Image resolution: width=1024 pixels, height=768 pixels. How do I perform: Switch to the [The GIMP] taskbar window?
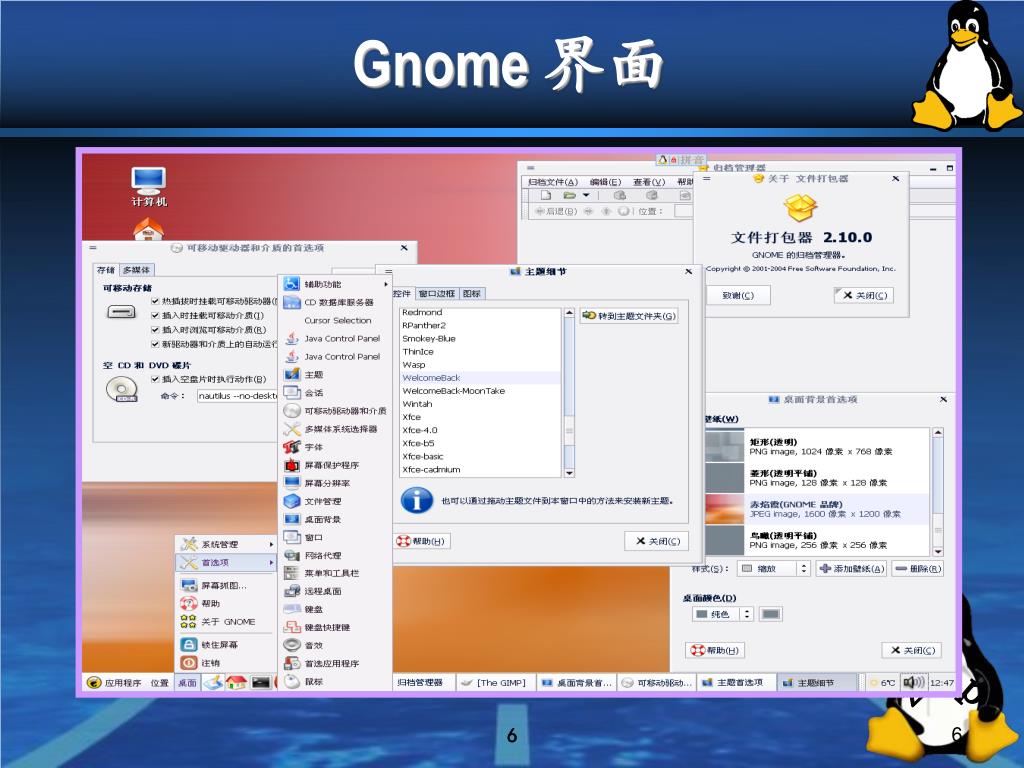(x=496, y=682)
